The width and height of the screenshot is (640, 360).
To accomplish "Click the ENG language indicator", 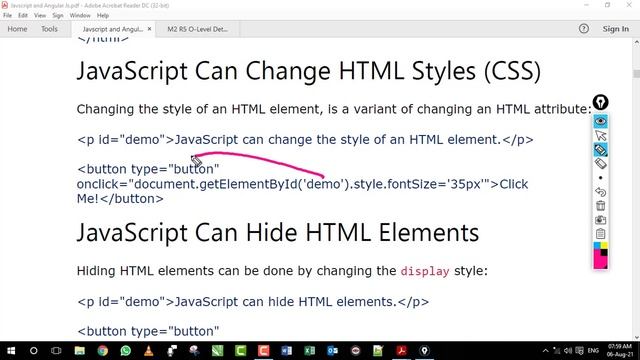I will (x=593, y=351).
